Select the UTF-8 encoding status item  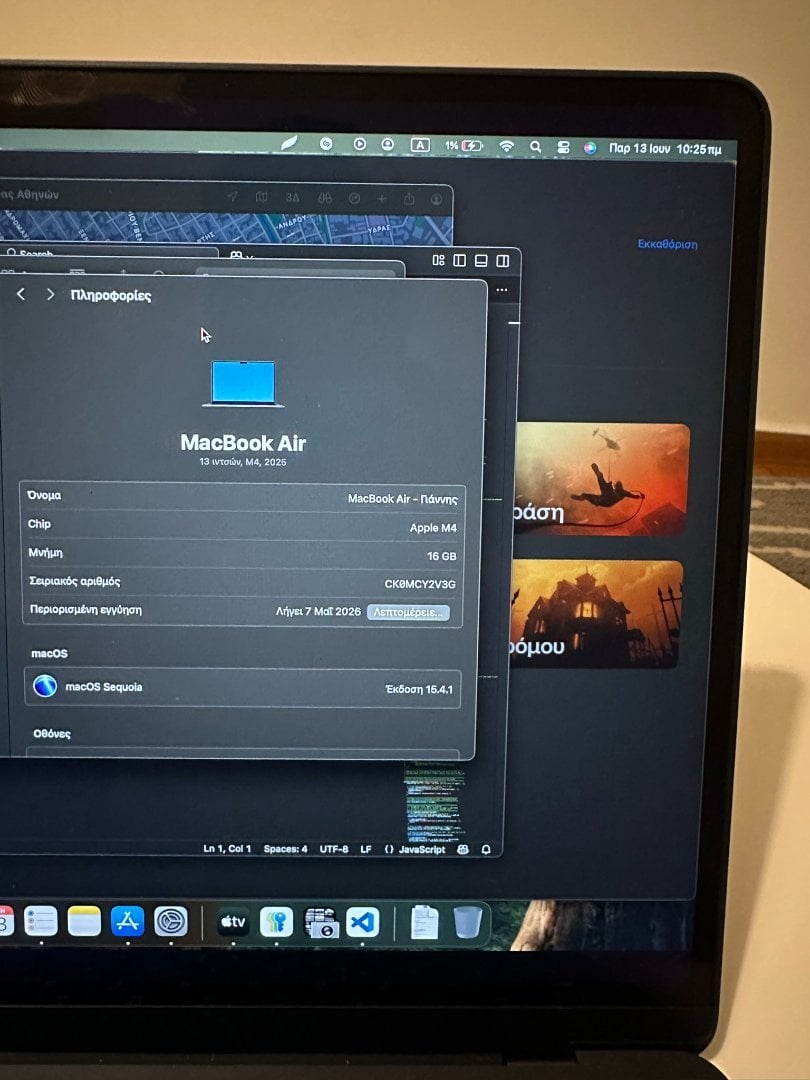point(334,849)
